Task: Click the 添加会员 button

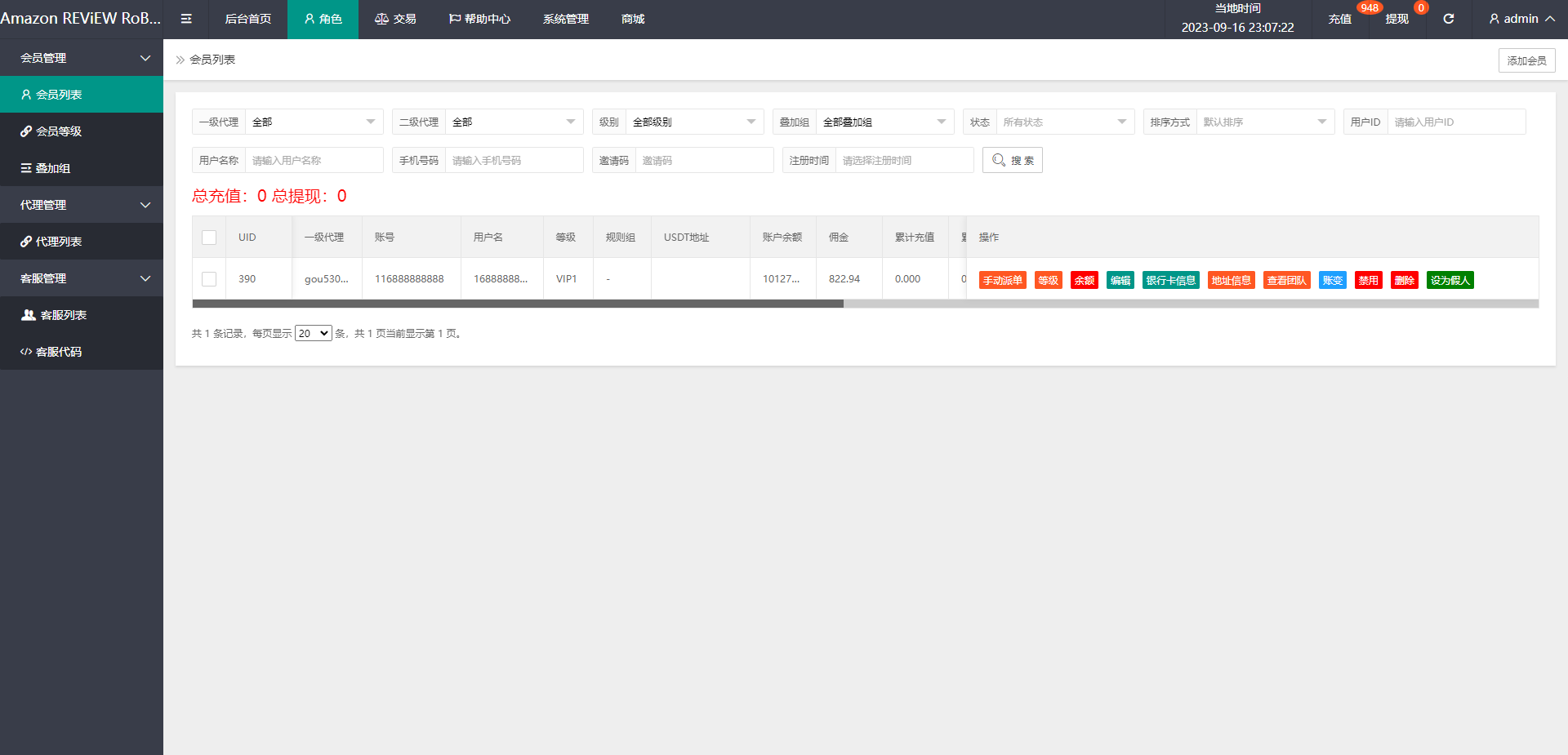Action: point(1526,60)
